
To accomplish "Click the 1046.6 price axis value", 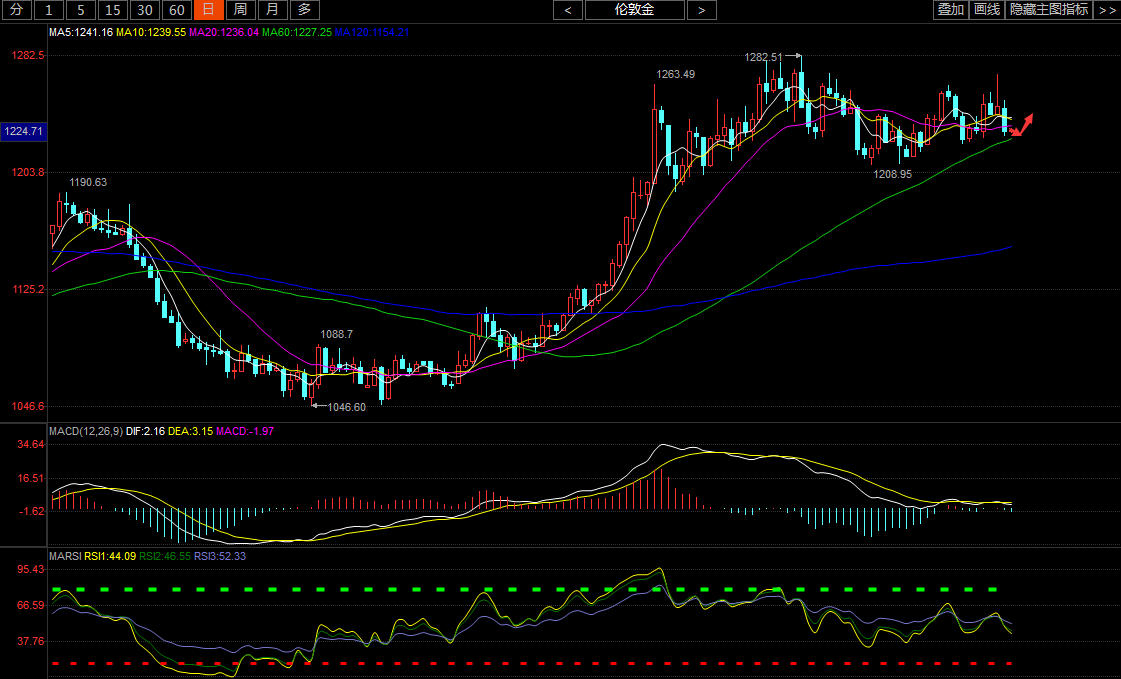I will pyautogui.click(x=28, y=407).
